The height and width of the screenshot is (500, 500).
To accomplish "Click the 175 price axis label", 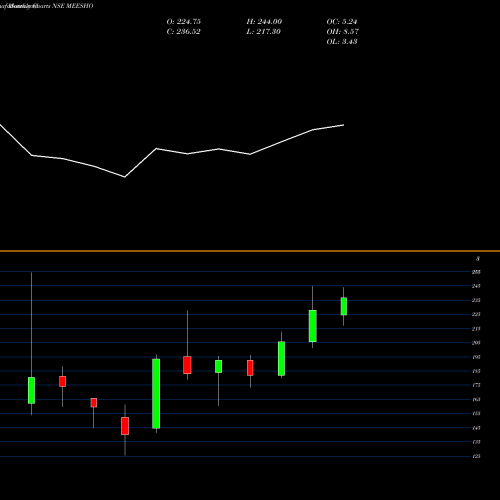I will (x=476, y=385).
